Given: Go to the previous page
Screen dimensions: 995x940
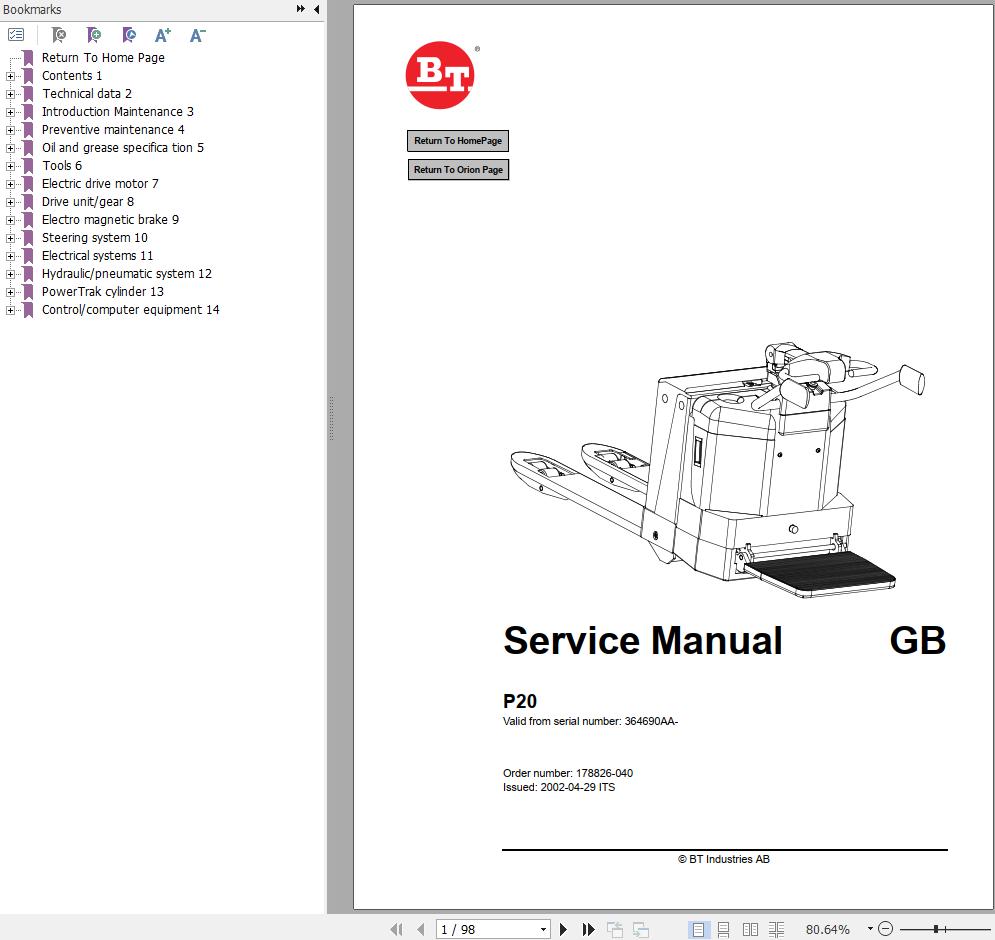Looking at the screenshot, I should coord(421,929).
